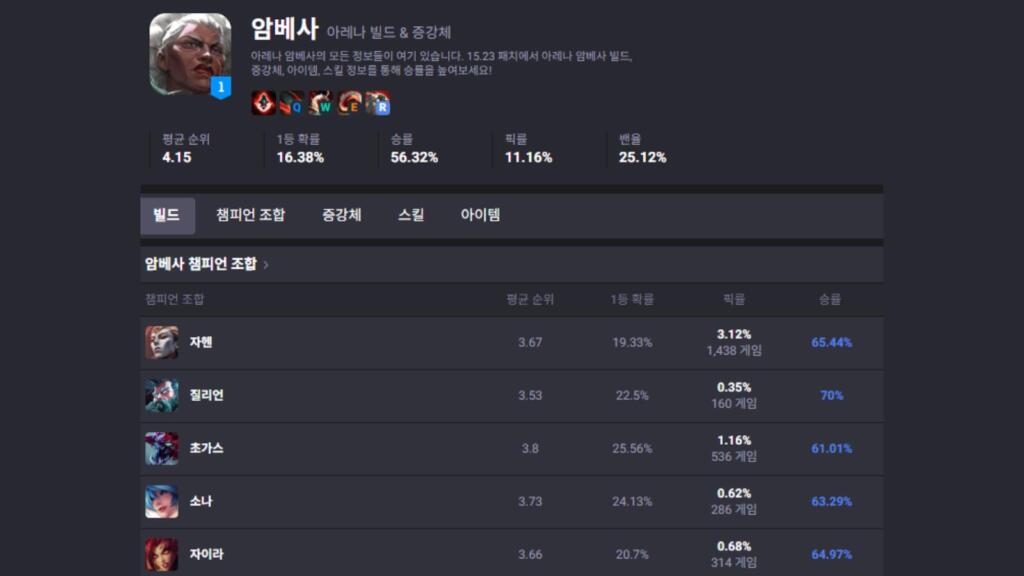Select the 스킬 tab
The width and height of the screenshot is (1024, 576).
coord(411,215)
